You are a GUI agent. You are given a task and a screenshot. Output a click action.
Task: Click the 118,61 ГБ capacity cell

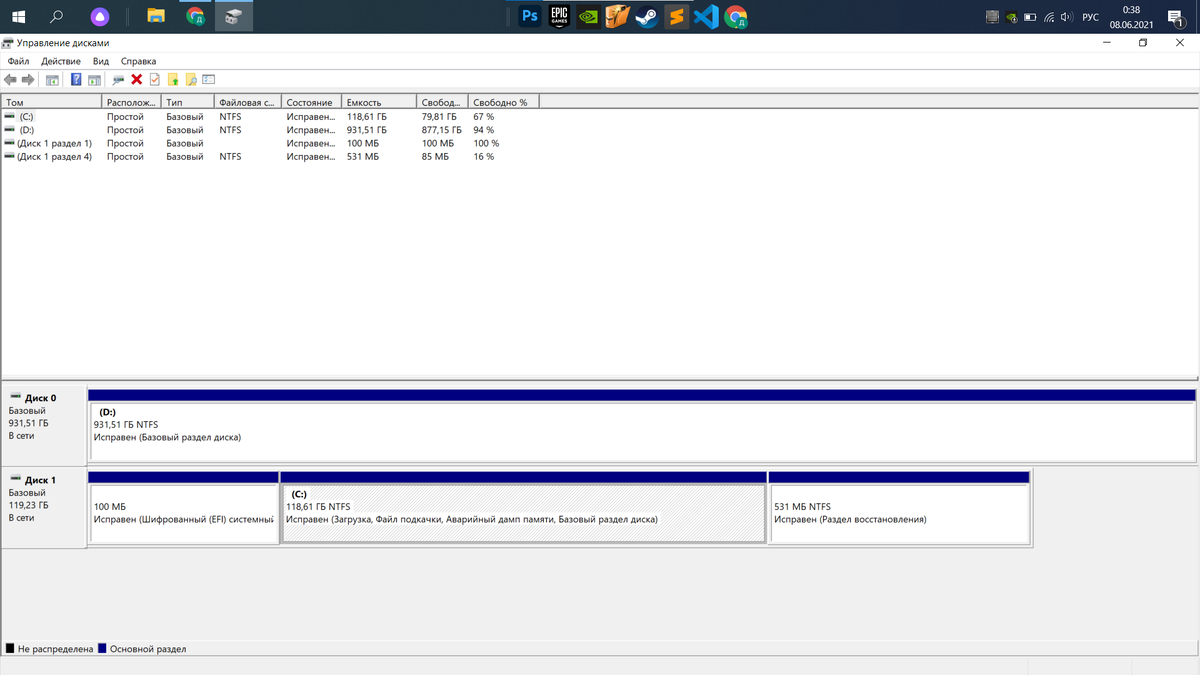point(367,116)
